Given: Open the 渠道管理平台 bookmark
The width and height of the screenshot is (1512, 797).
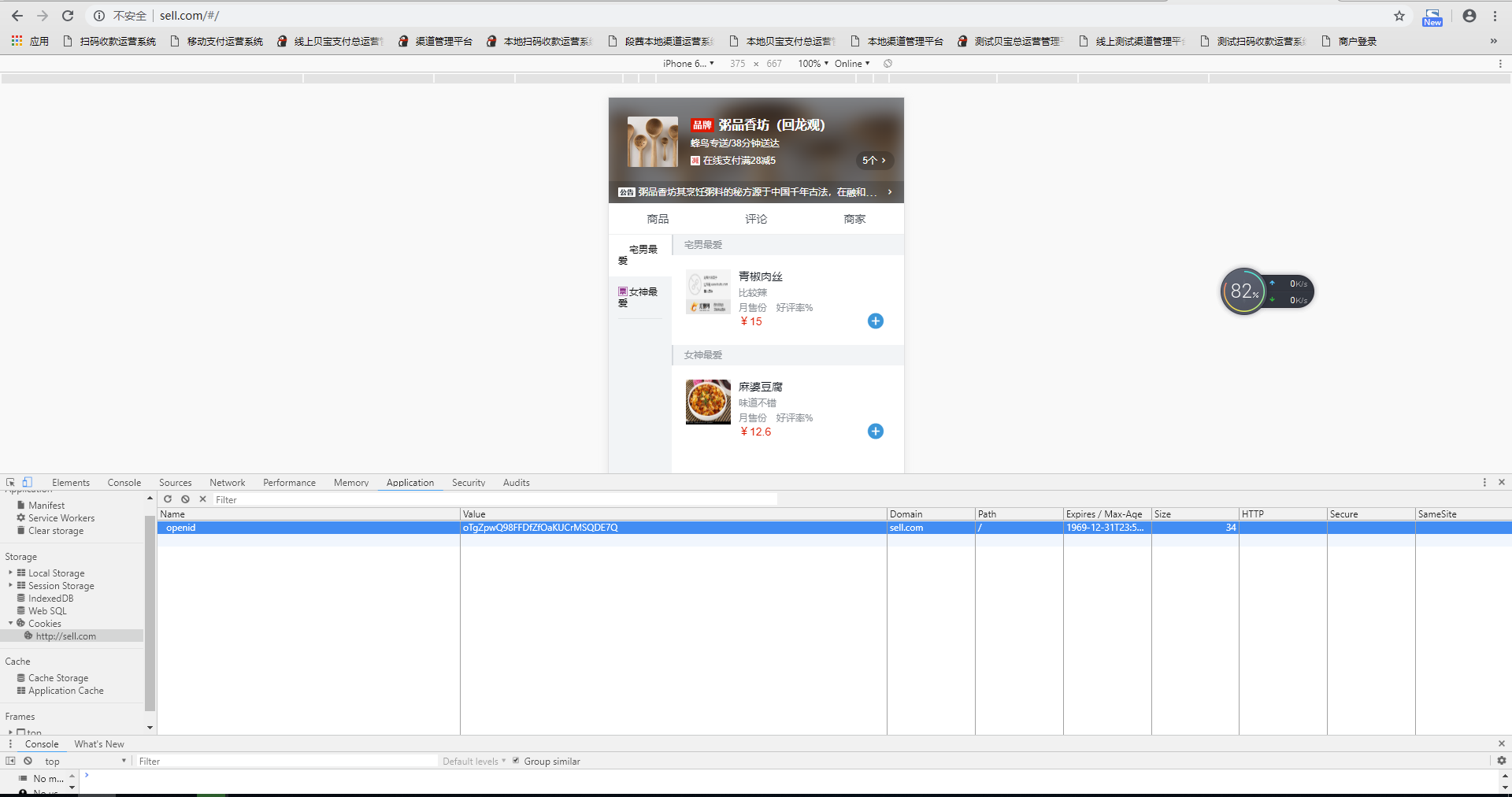Looking at the screenshot, I should click(435, 41).
